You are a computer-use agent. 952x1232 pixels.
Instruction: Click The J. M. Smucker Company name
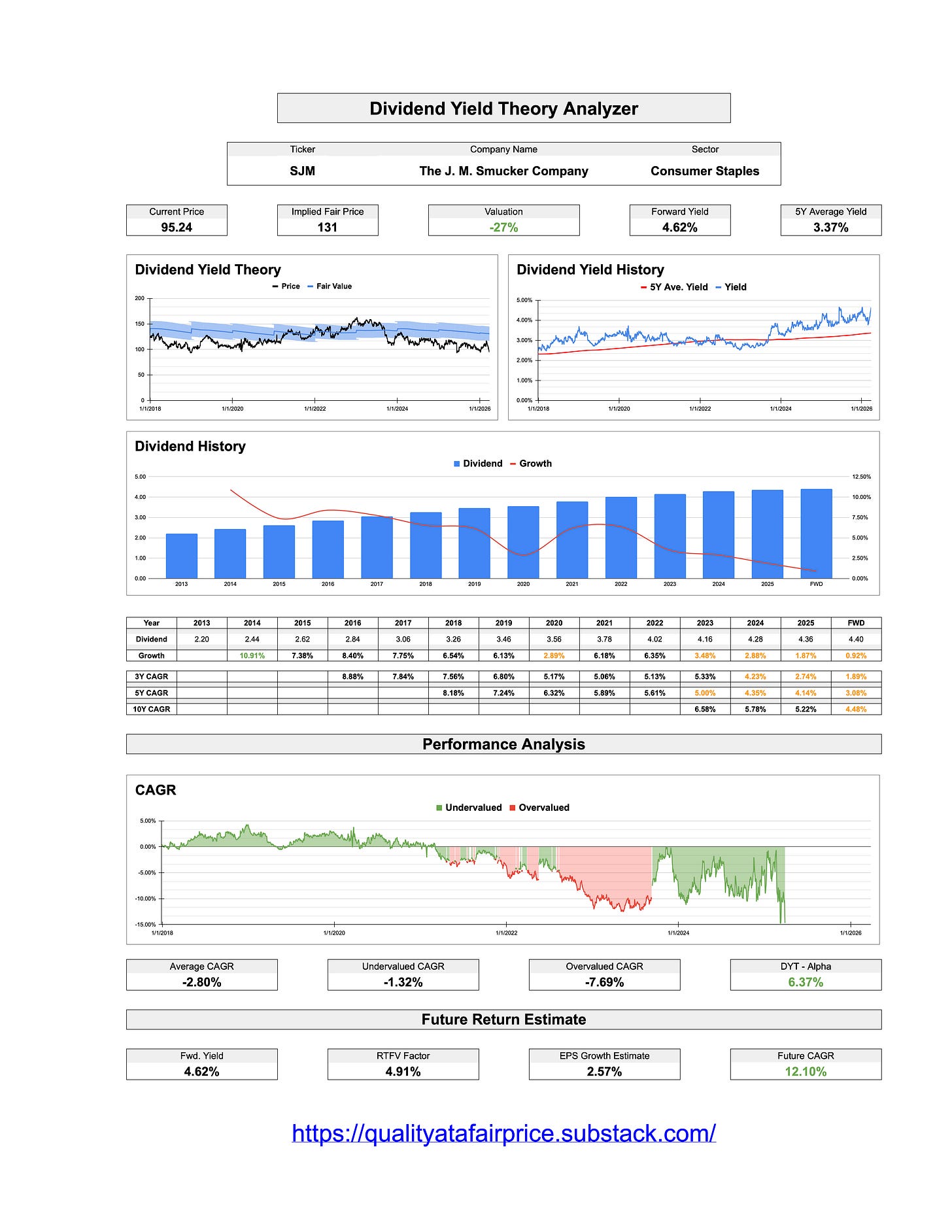coord(503,171)
